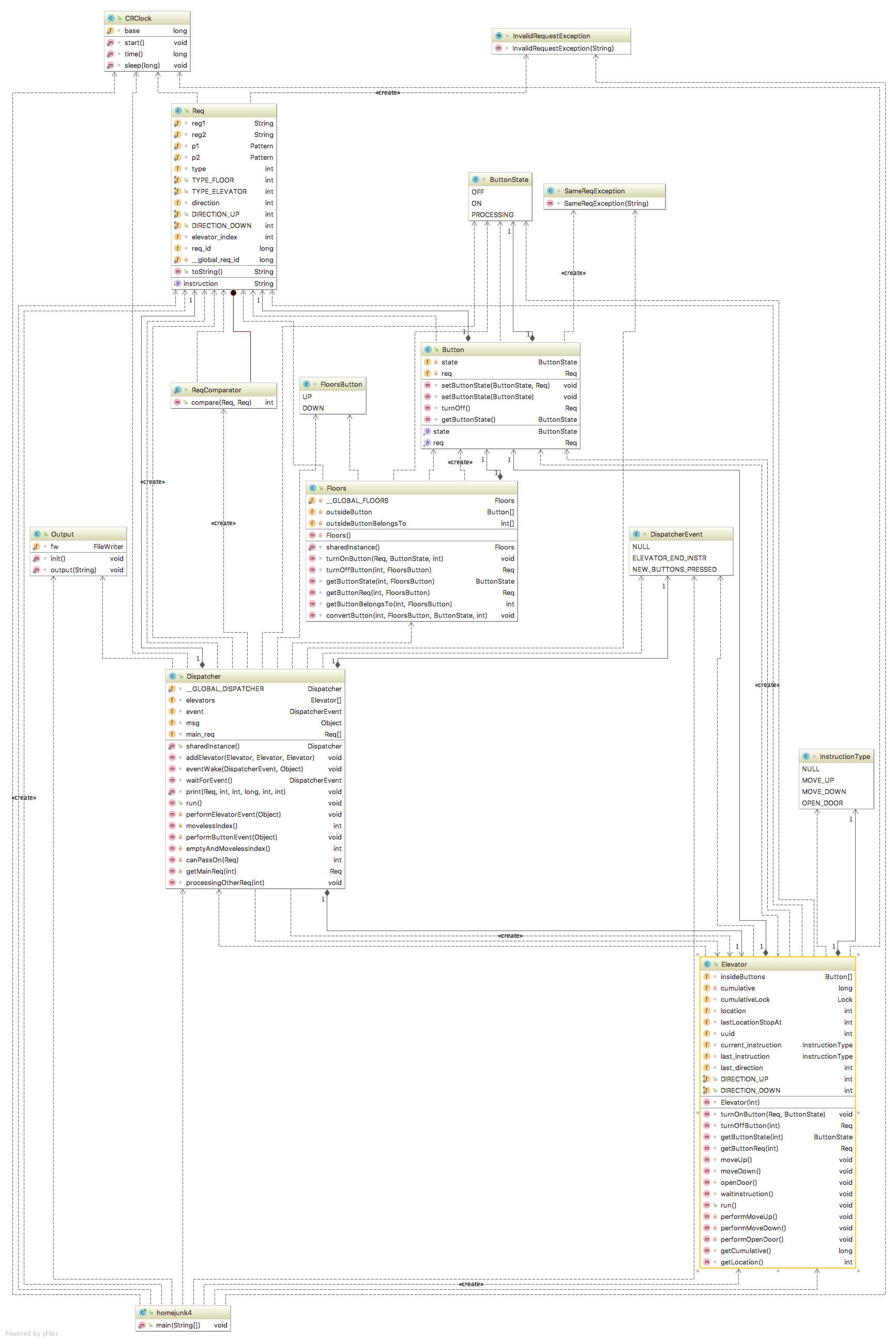Click the InstructionType enum icon

pyautogui.click(x=806, y=756)
